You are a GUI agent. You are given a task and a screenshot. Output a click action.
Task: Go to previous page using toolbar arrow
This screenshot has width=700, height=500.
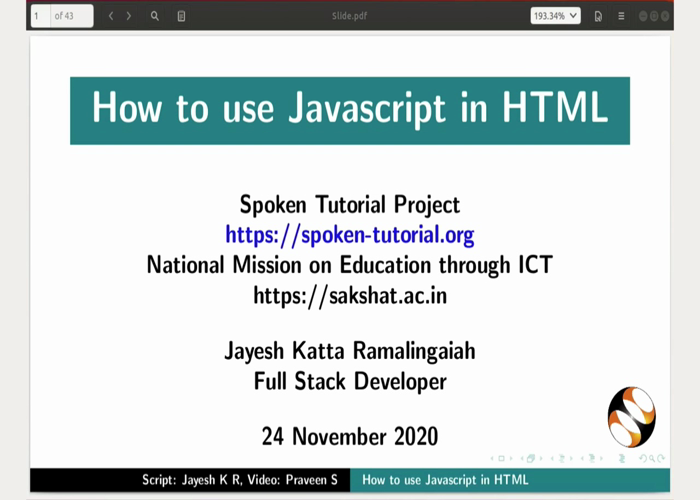tap(111, 16)
